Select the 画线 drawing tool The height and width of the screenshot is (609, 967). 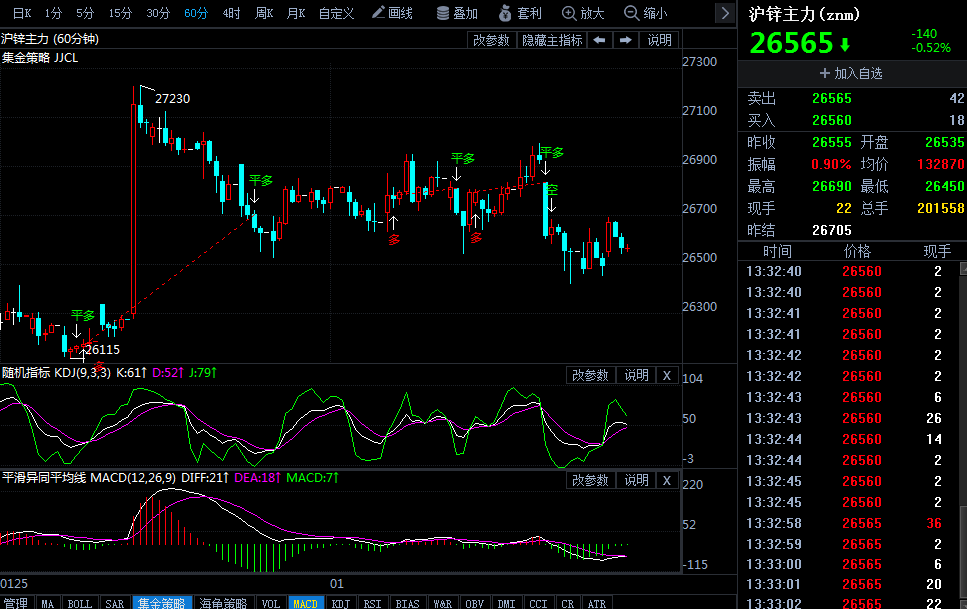[x=392, y=13]
